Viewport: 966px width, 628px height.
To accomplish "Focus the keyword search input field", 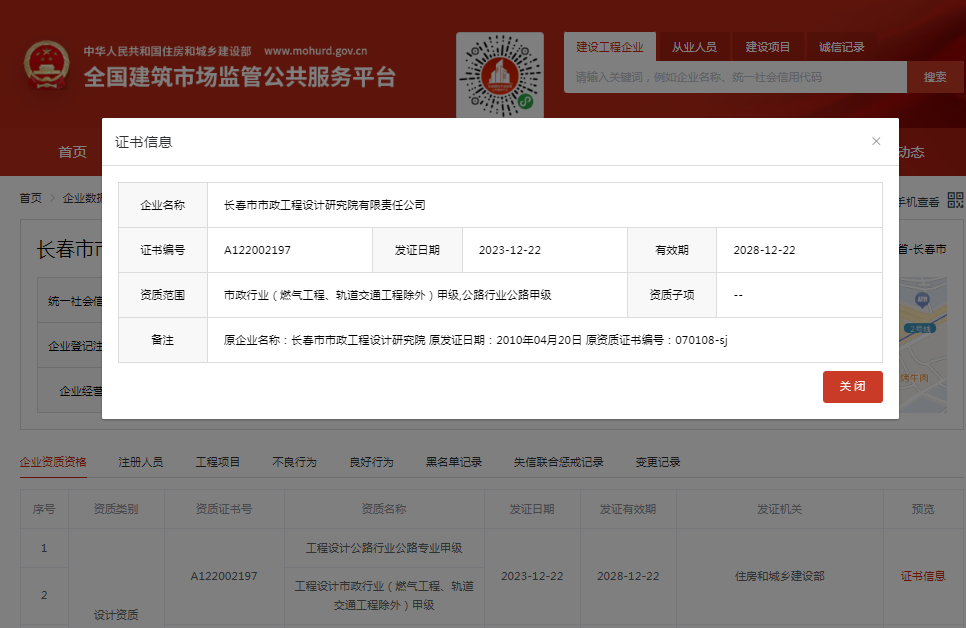I will 735,77.
